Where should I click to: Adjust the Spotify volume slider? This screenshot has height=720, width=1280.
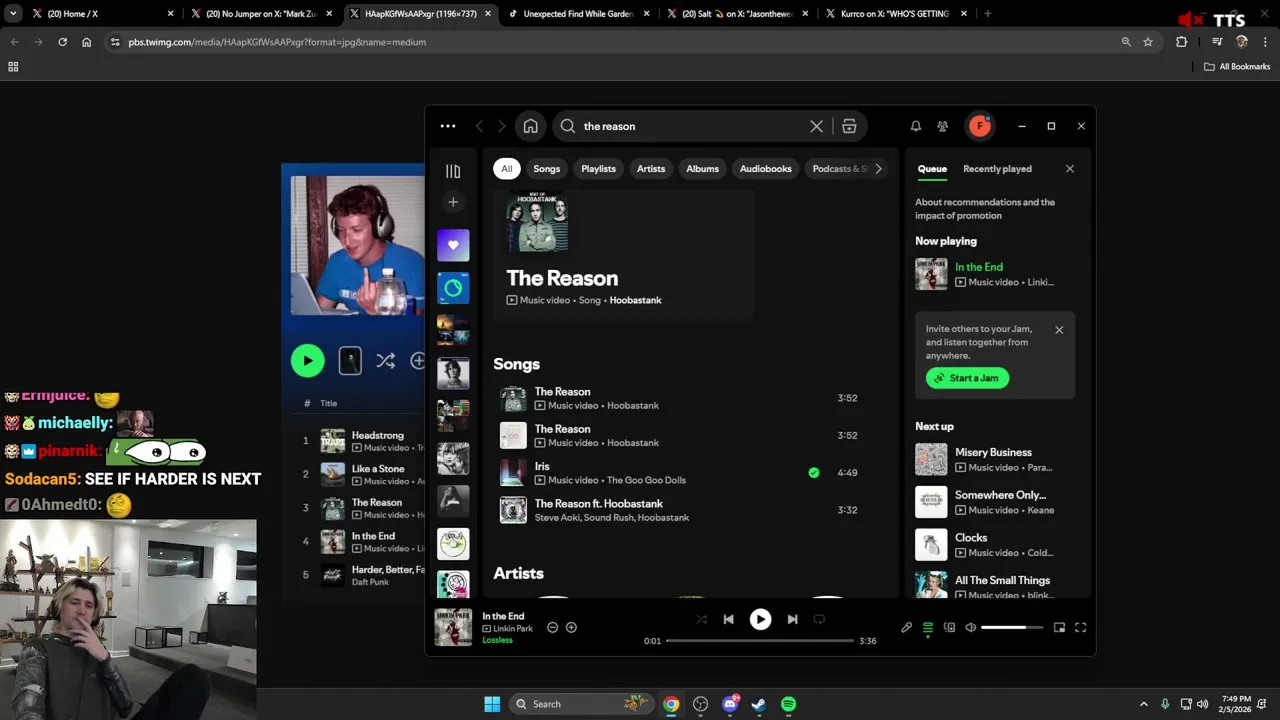point(1011,627)
